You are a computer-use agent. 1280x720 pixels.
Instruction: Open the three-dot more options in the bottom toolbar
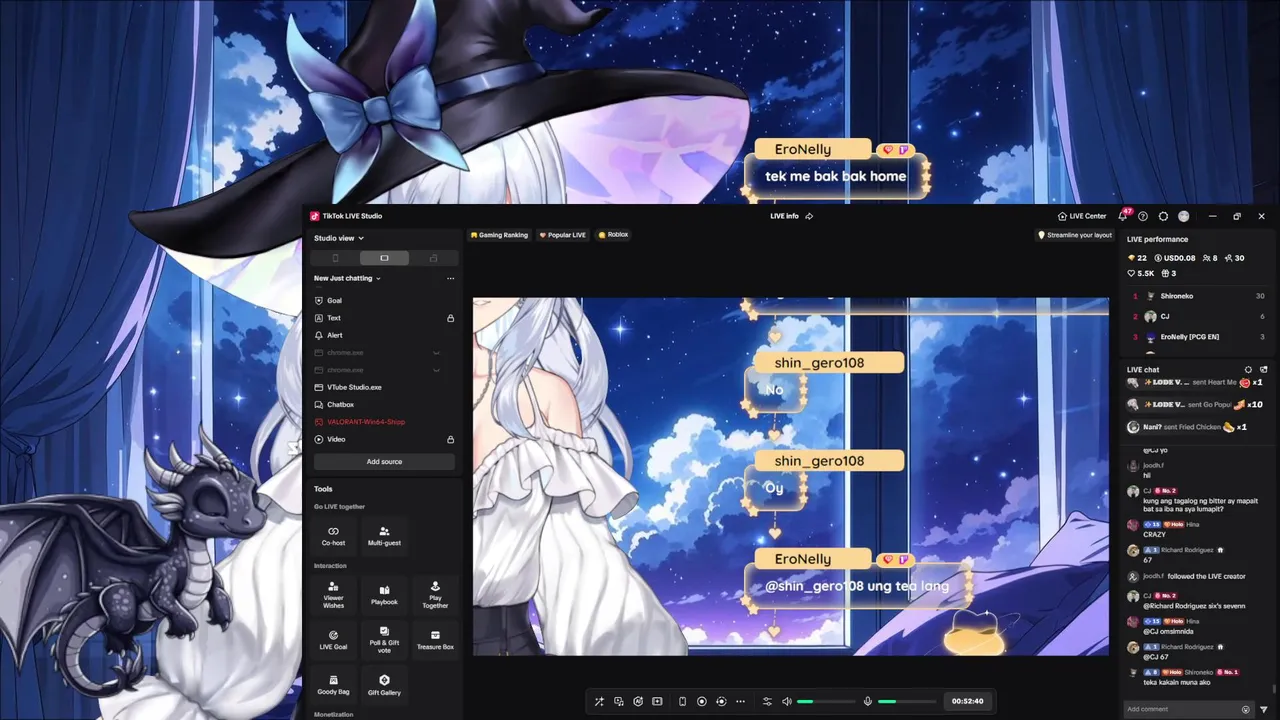740,701
